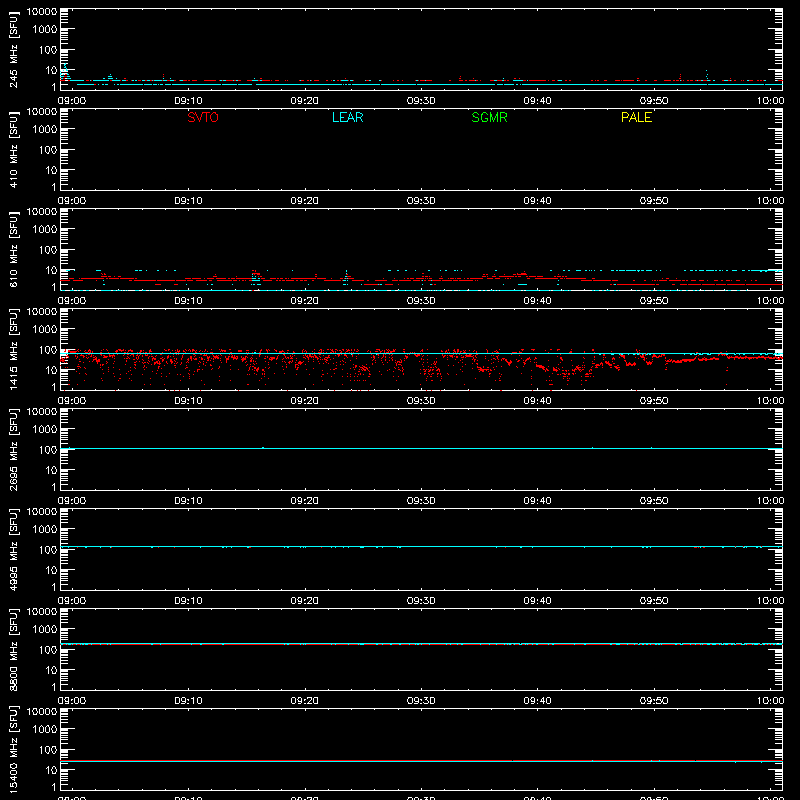Click 09:30 tick under the 610 MHz plot

tap(421, 301)
